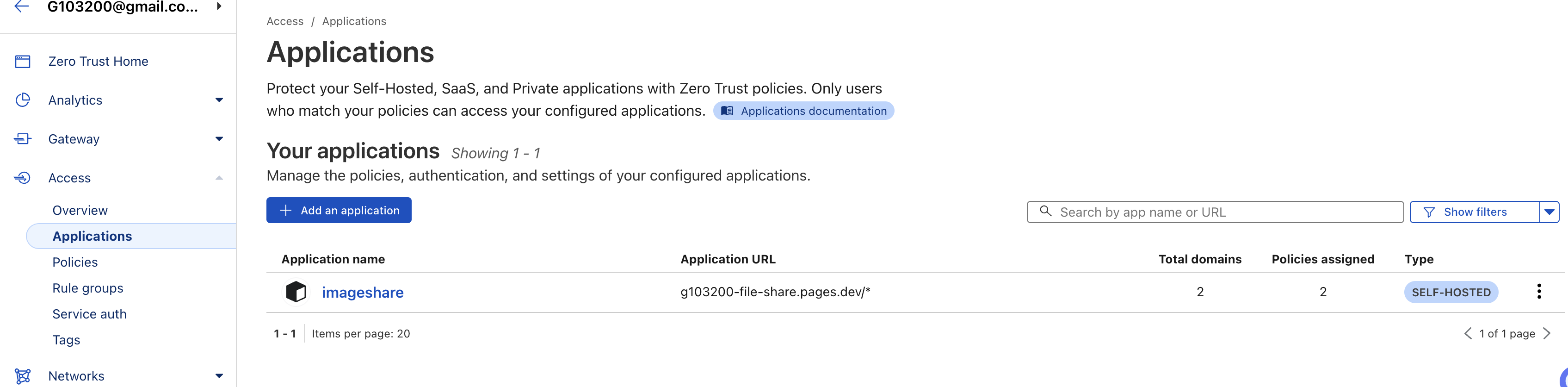Open Service auth page

click(89, 314)
